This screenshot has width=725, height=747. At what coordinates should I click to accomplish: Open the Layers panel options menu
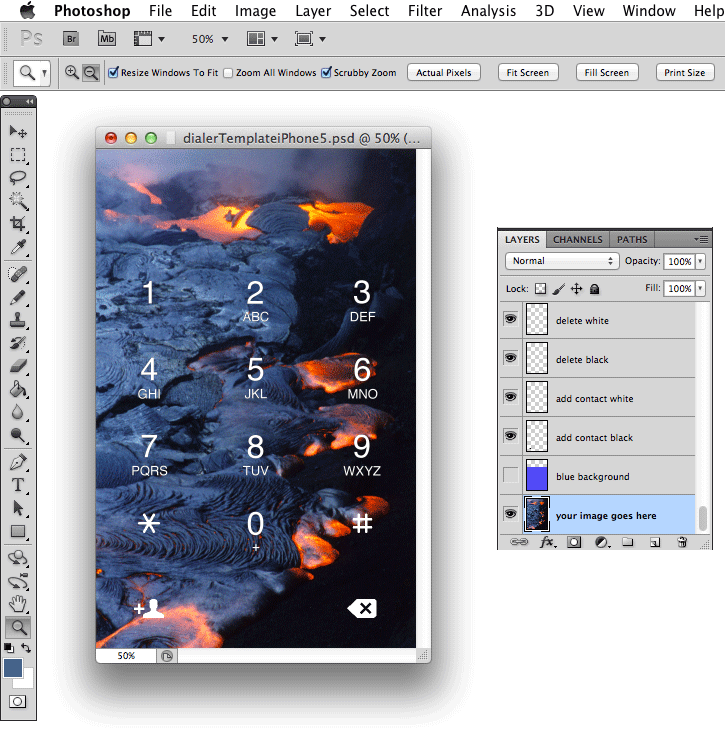point(701,239)
